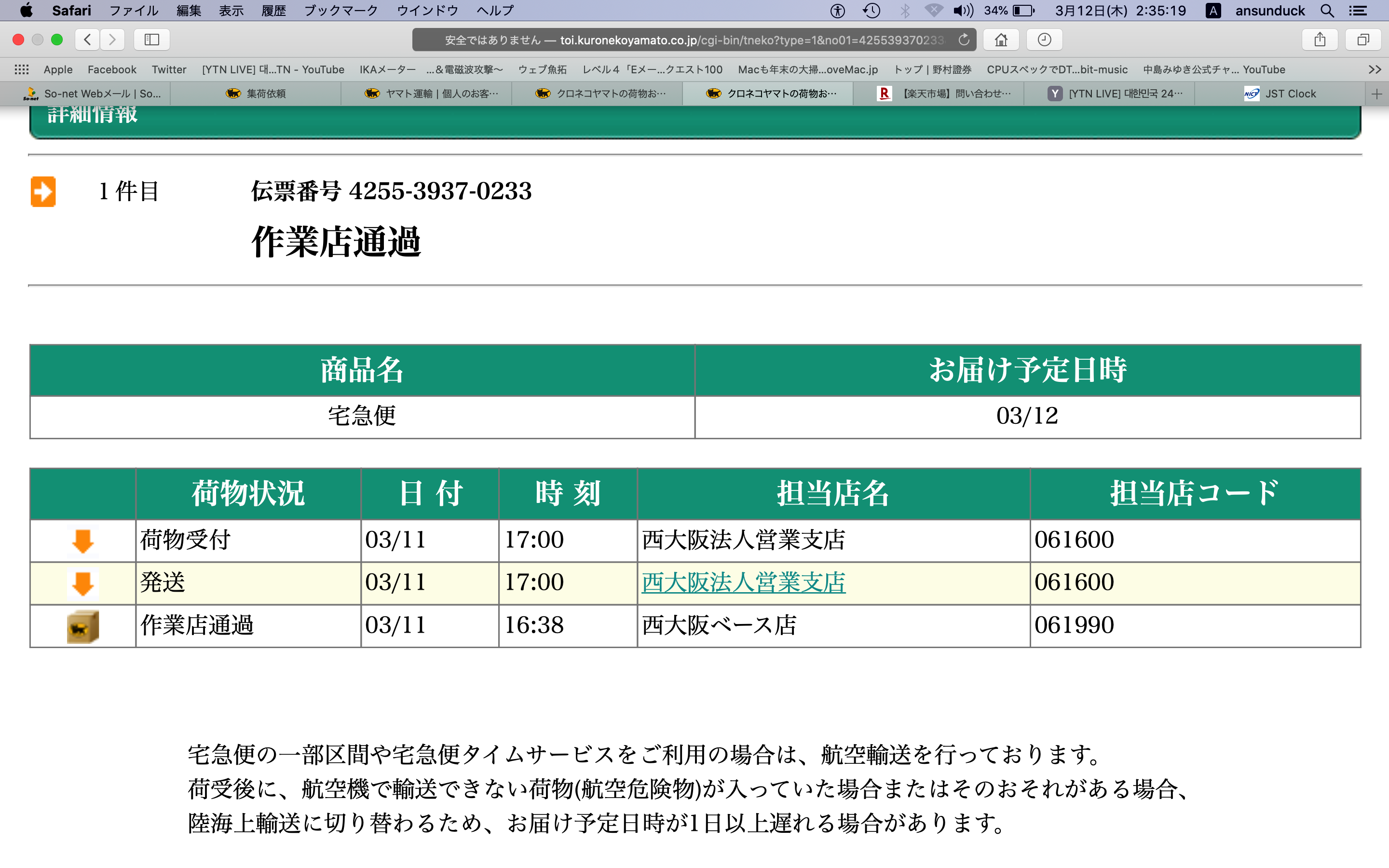The width and height of the screenshot is (1389, 868).
Task: Open the [YTN LIVE] 대...TN - YouTube bookmark
Action: [273, 69]
